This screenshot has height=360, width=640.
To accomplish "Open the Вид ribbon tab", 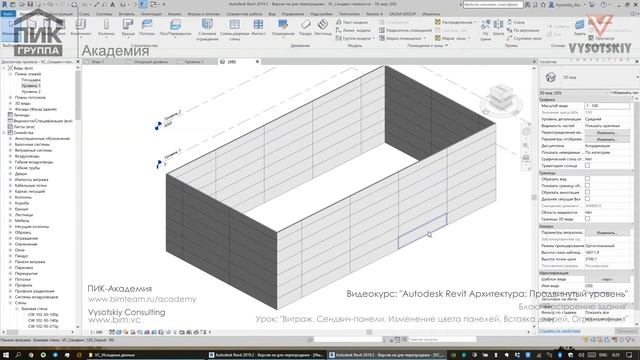I will [272, 13].
